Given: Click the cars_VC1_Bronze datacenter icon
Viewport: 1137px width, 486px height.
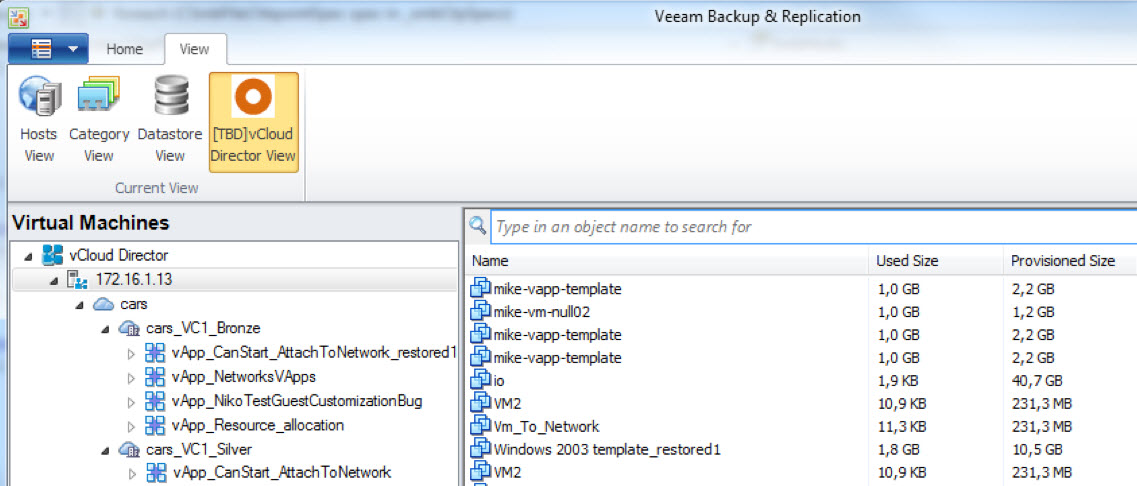Looking at the screenshot, I should (130, 328).
